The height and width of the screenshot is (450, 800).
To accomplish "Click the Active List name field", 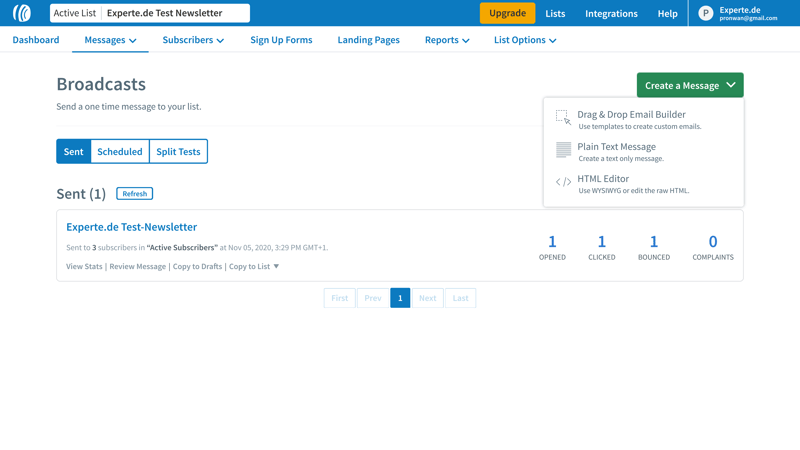I will tap(175, 13).
